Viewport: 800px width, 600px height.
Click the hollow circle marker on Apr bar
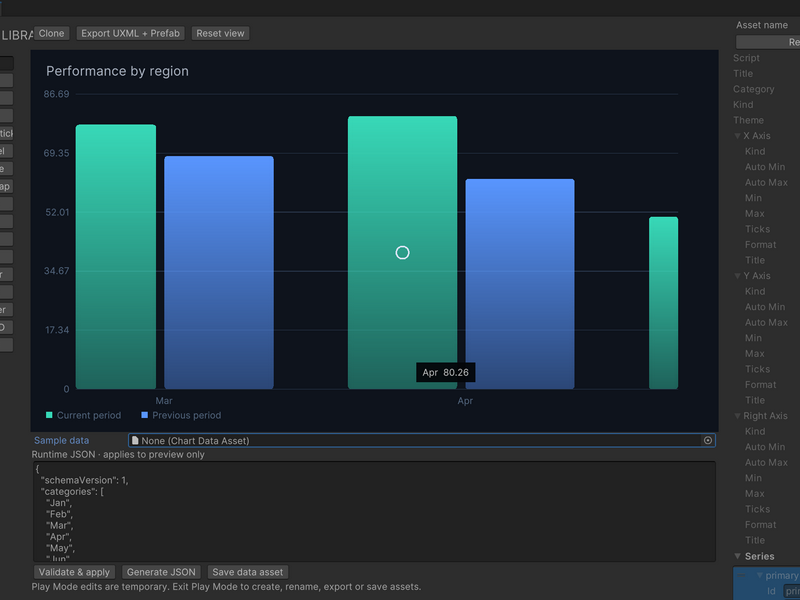click(402, 253)
